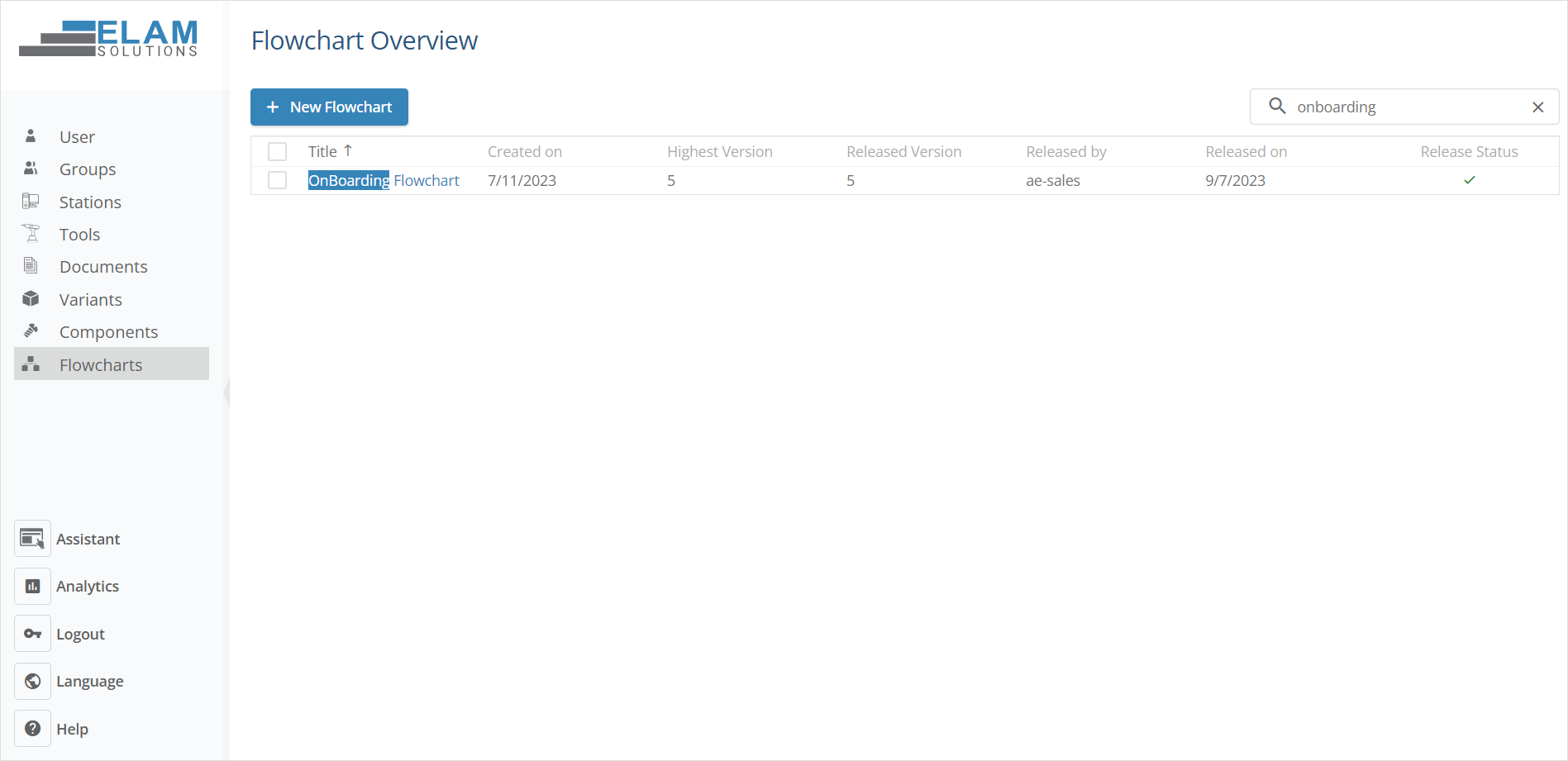Open the Documents icon
The height and width of the screenshot is (761, 1568).
coord(31,266)
